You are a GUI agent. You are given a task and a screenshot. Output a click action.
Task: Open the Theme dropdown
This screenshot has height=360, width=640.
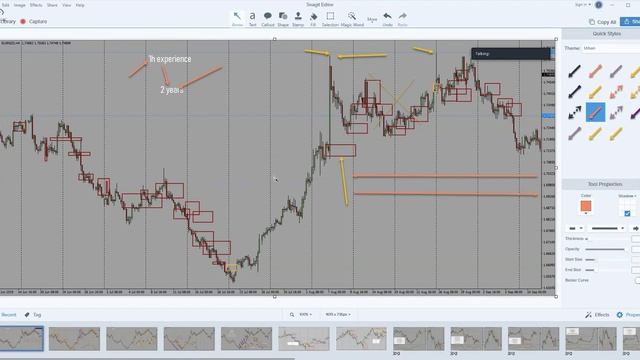(x=611, y=48)
